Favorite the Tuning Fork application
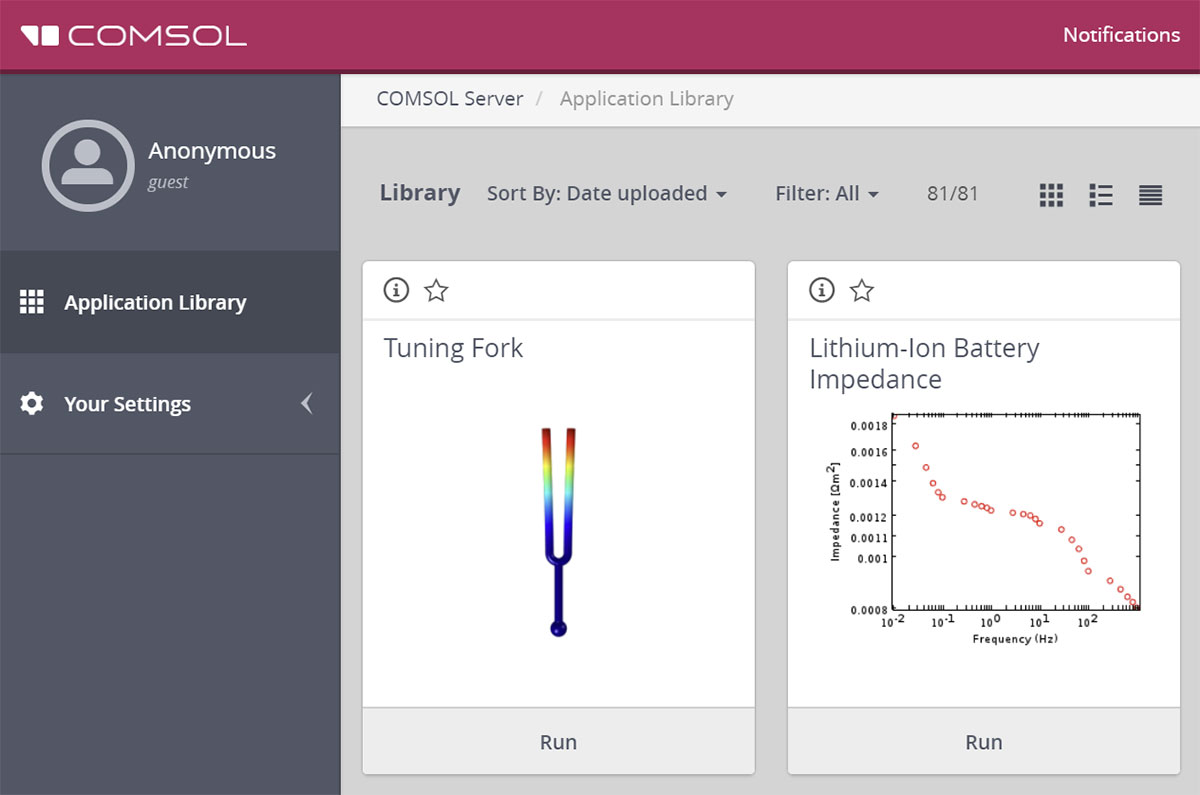 (x=436, y=290)
